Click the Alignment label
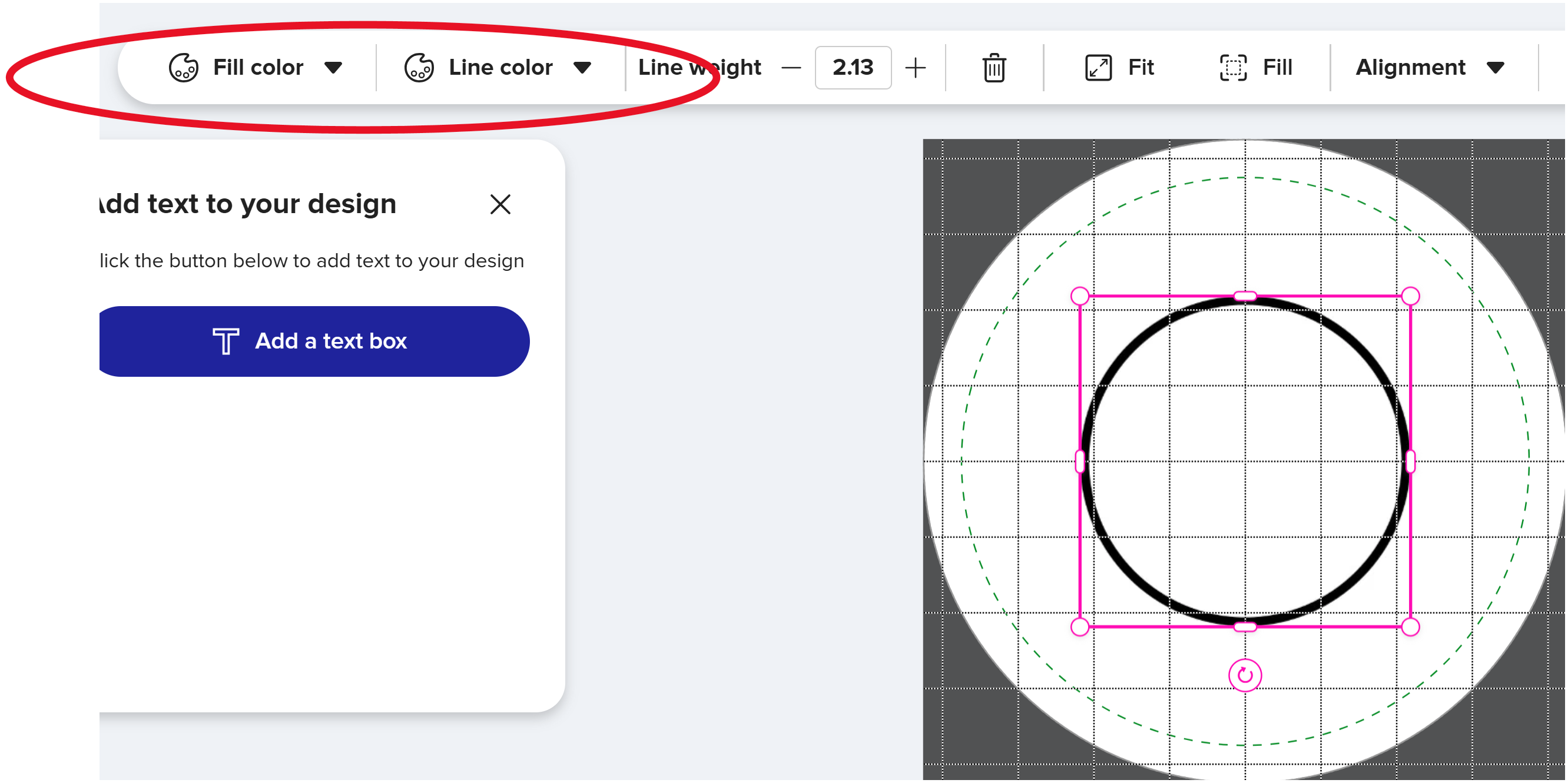The image size is (1568, 783). tap(1410, 68)
